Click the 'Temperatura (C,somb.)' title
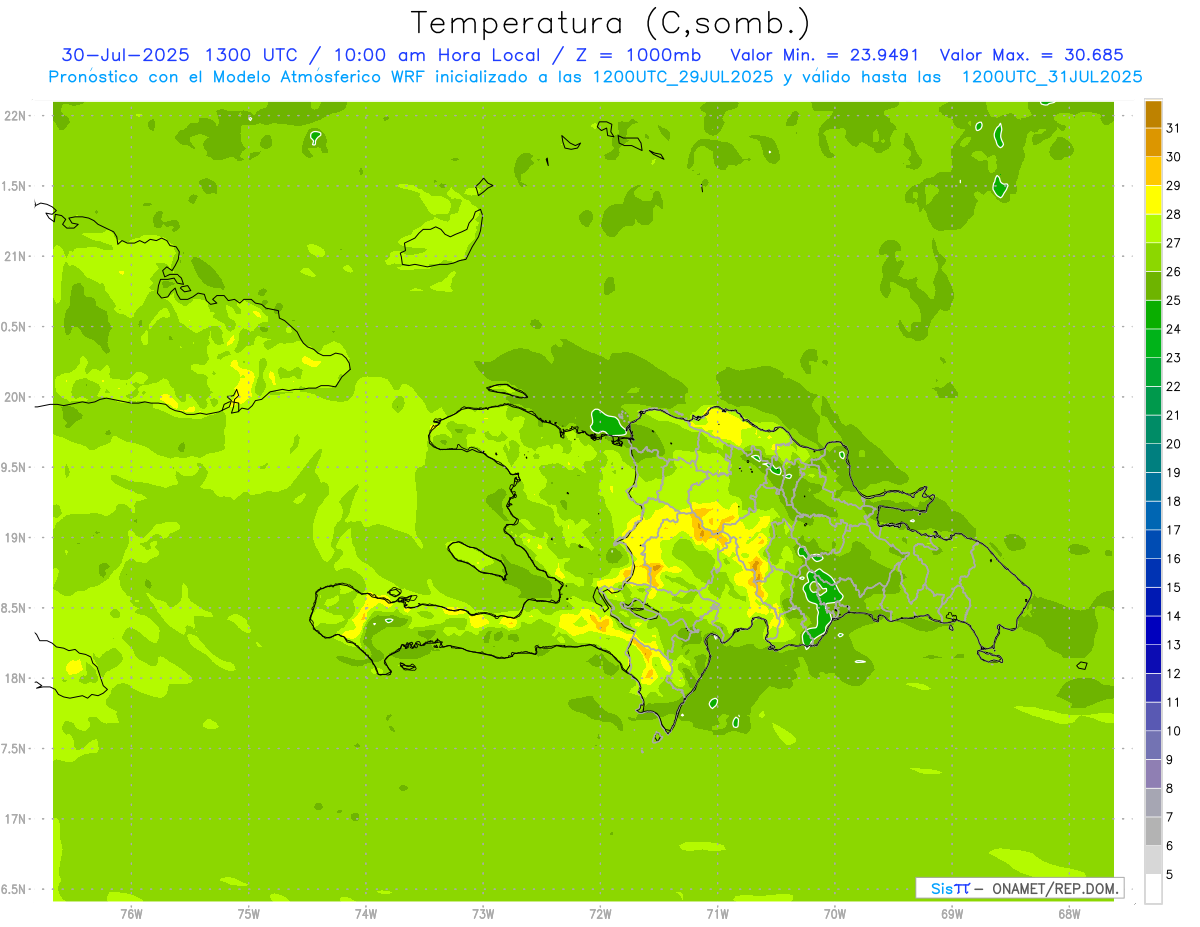 [x=610, y=23]
